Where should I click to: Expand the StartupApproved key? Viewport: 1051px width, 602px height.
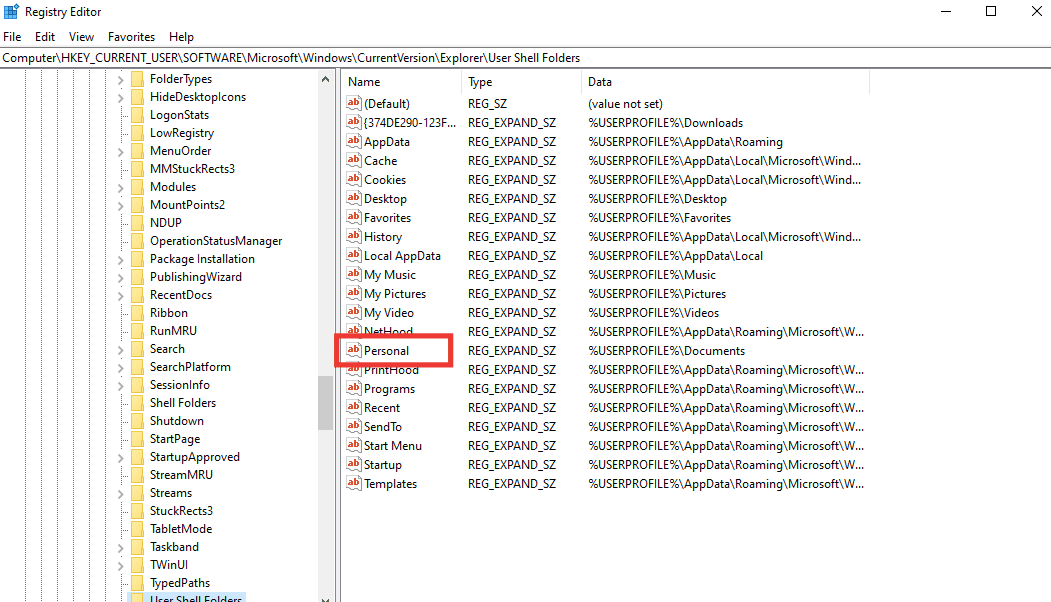click(121, 458)
